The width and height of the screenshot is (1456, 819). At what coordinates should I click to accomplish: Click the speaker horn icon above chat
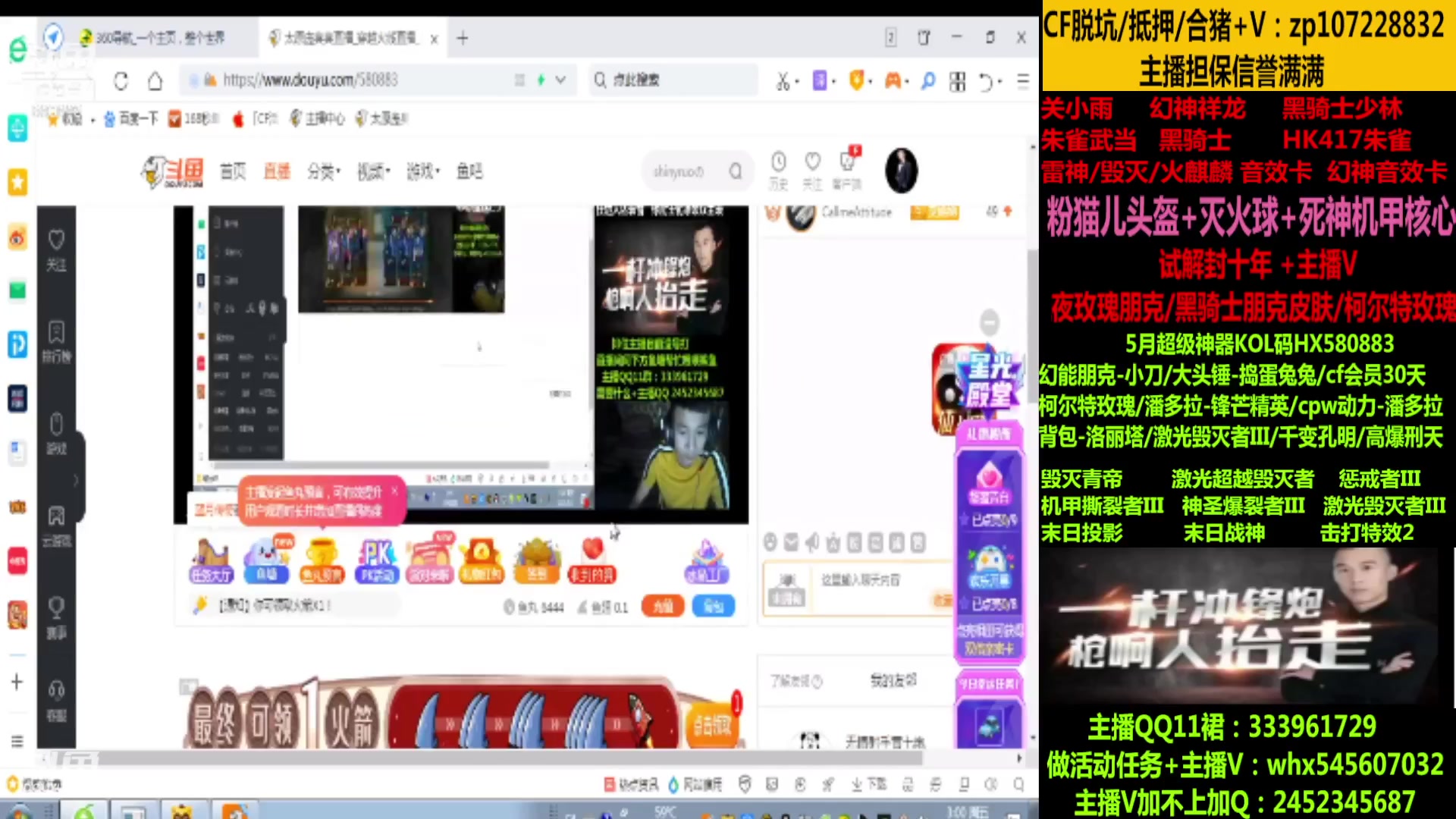[812, 542]
